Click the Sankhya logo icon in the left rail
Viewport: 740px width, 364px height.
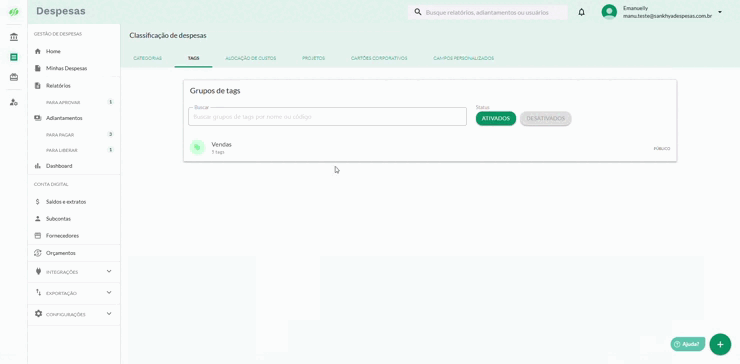[x=14, y=12]
